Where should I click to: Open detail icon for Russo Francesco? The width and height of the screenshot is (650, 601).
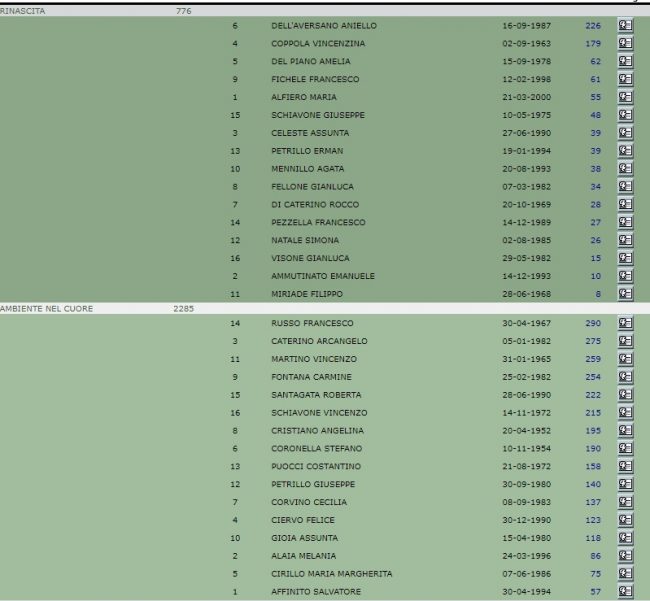click(625, 323)
